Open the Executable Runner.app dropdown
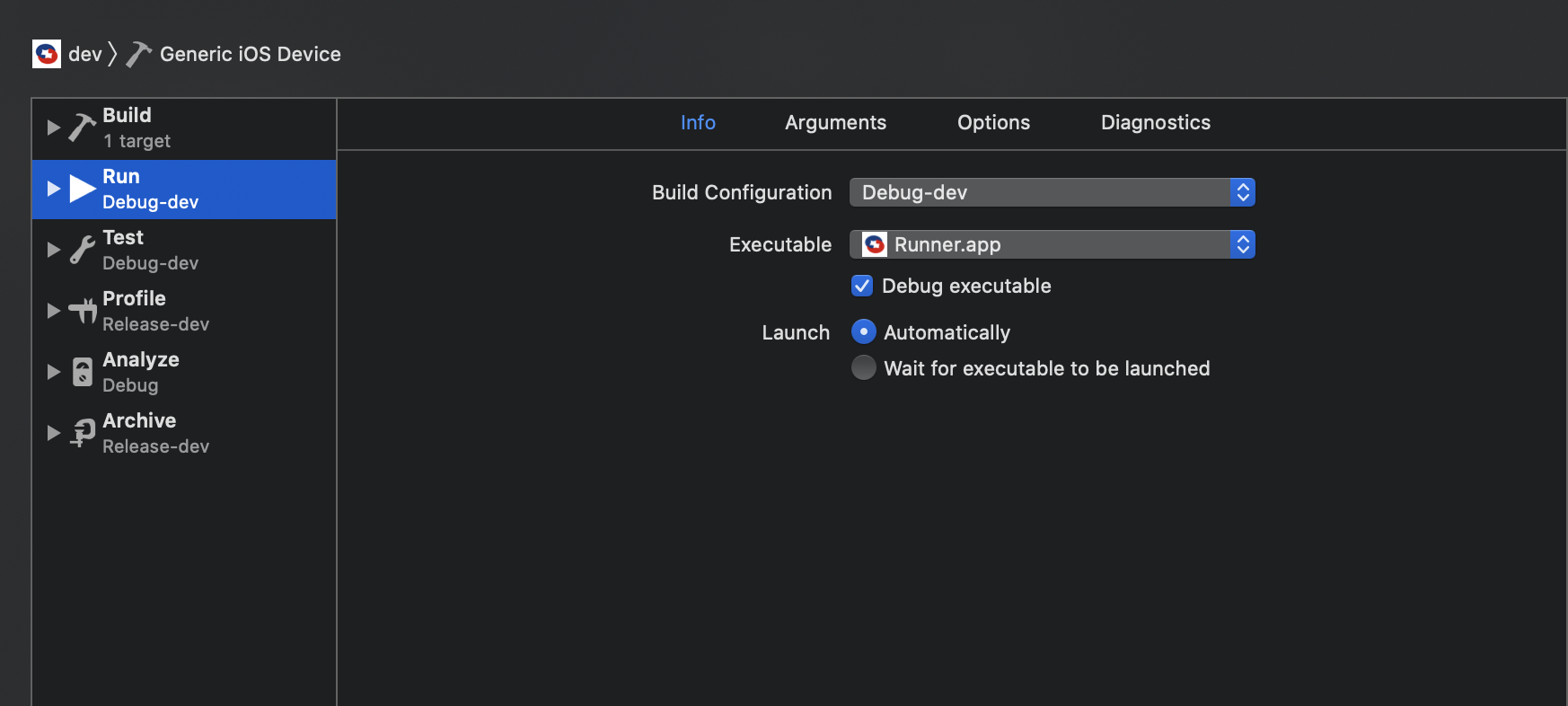 (x=1052, y=244)
